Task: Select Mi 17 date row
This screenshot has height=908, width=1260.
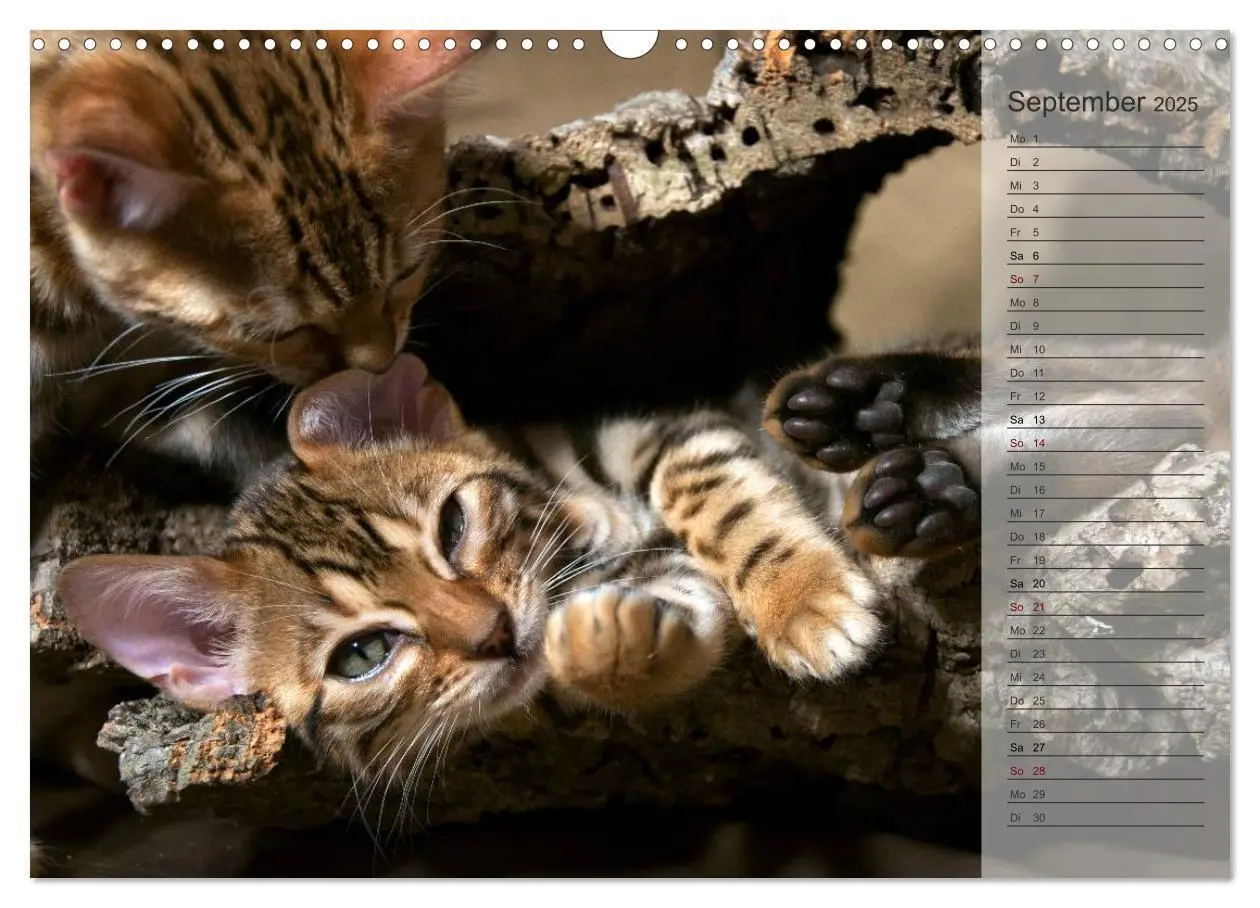Action: 1105,513
